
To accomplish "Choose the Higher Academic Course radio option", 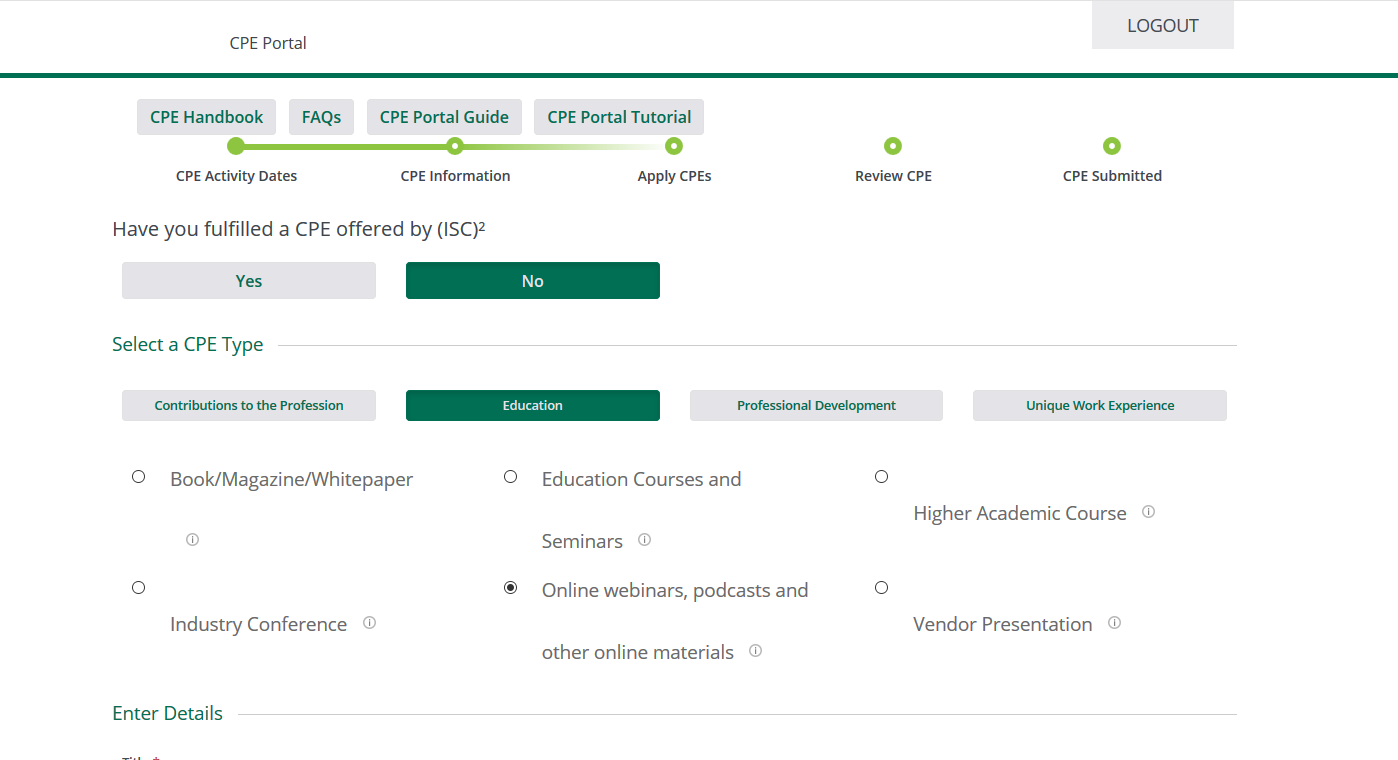I will (881, 477).
